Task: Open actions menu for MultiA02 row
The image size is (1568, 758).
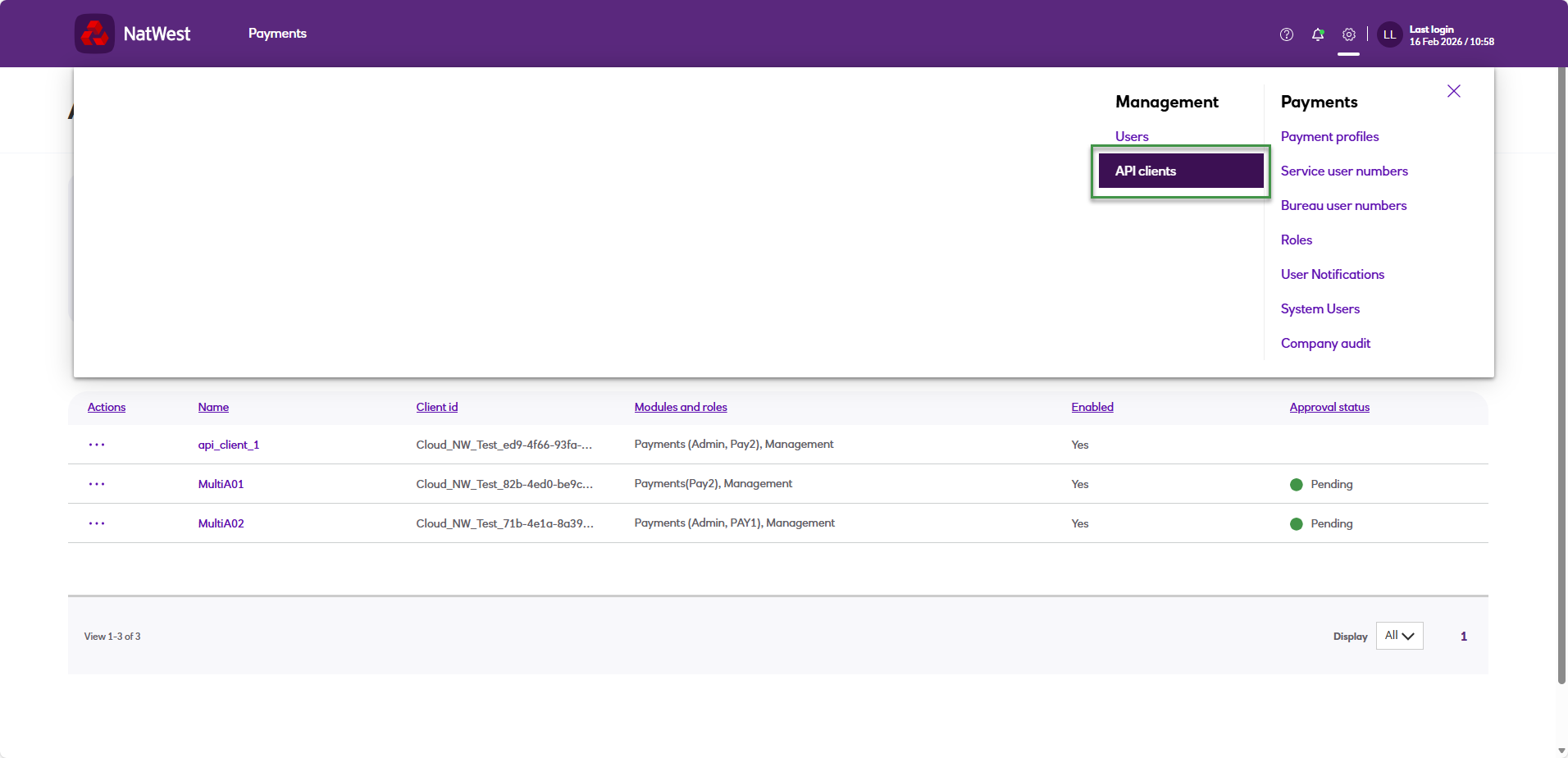Action: point(97,523)
